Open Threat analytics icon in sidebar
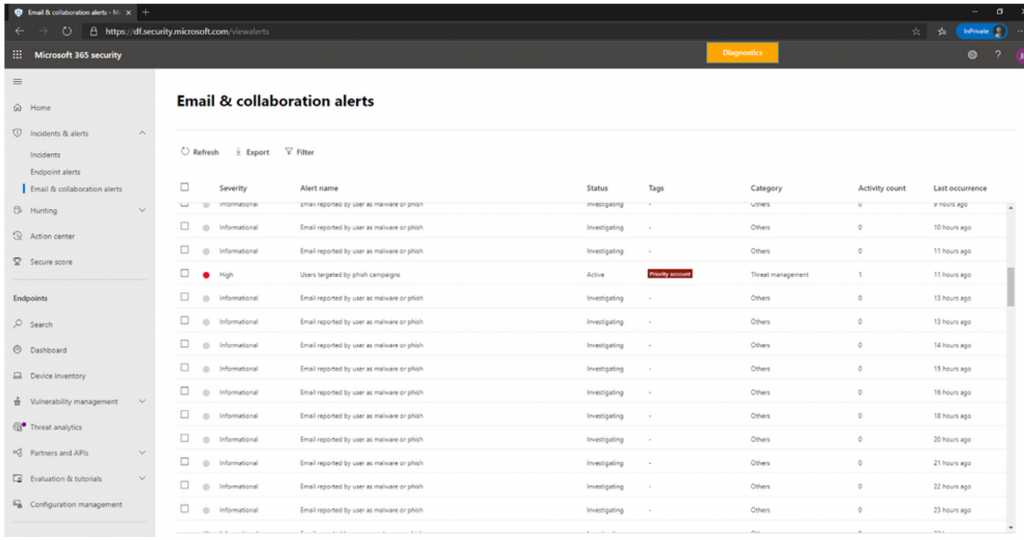Screen dimensions: 1024x540 (18, 427)
